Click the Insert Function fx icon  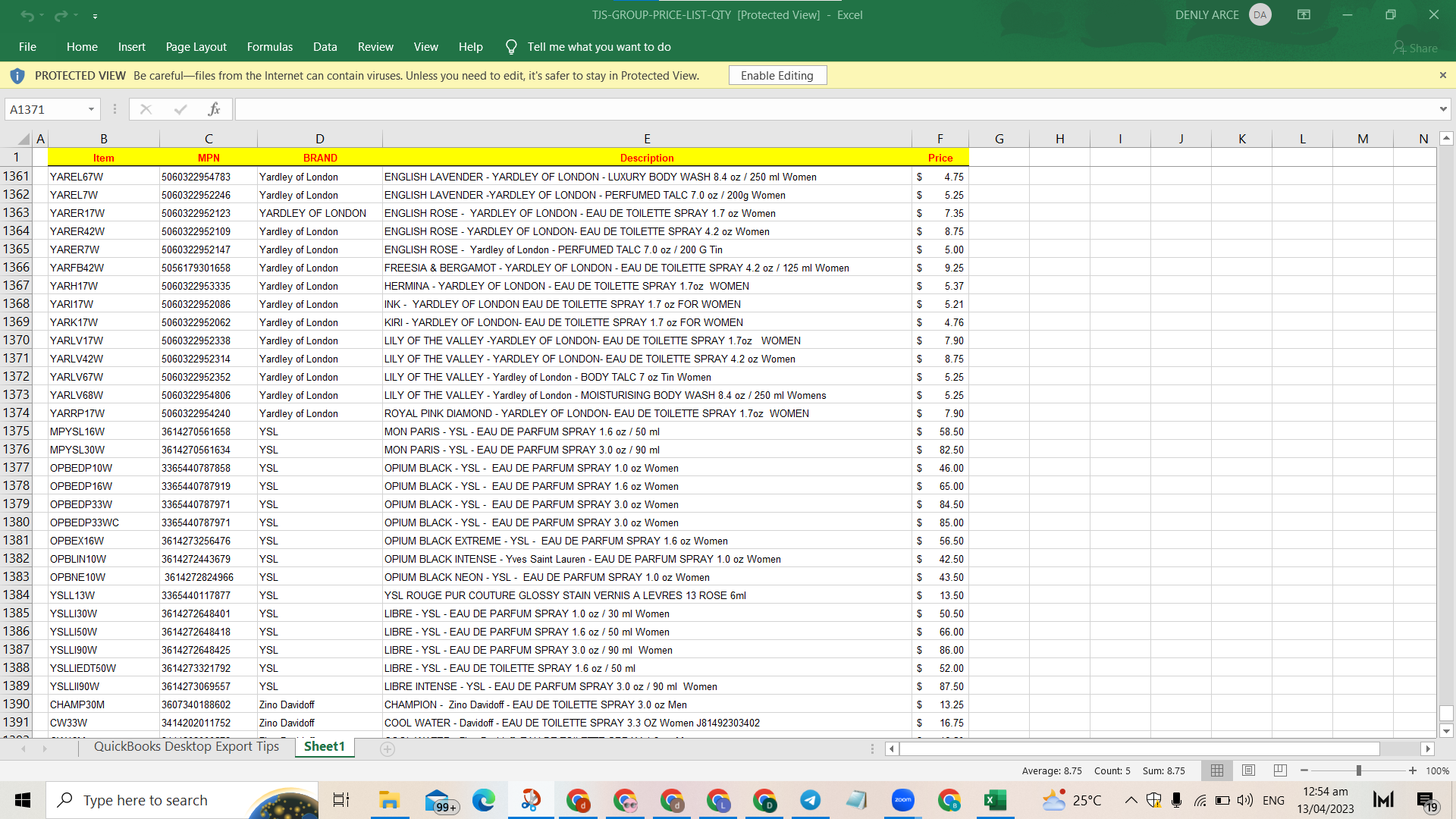click(x=214, y=109)
